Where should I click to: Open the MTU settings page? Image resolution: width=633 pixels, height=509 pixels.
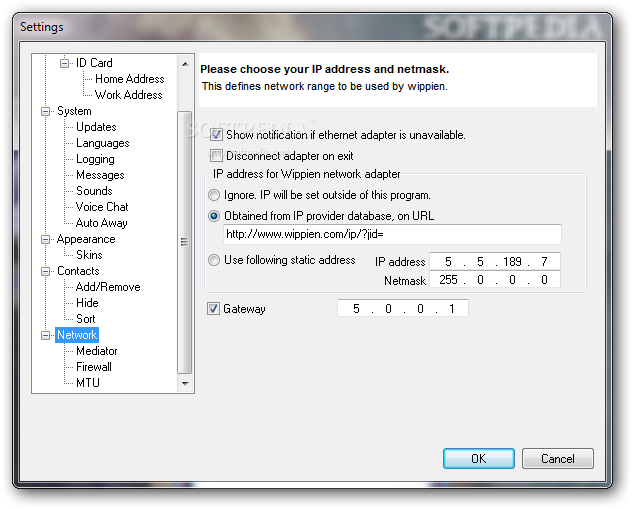tap(88, 383)
